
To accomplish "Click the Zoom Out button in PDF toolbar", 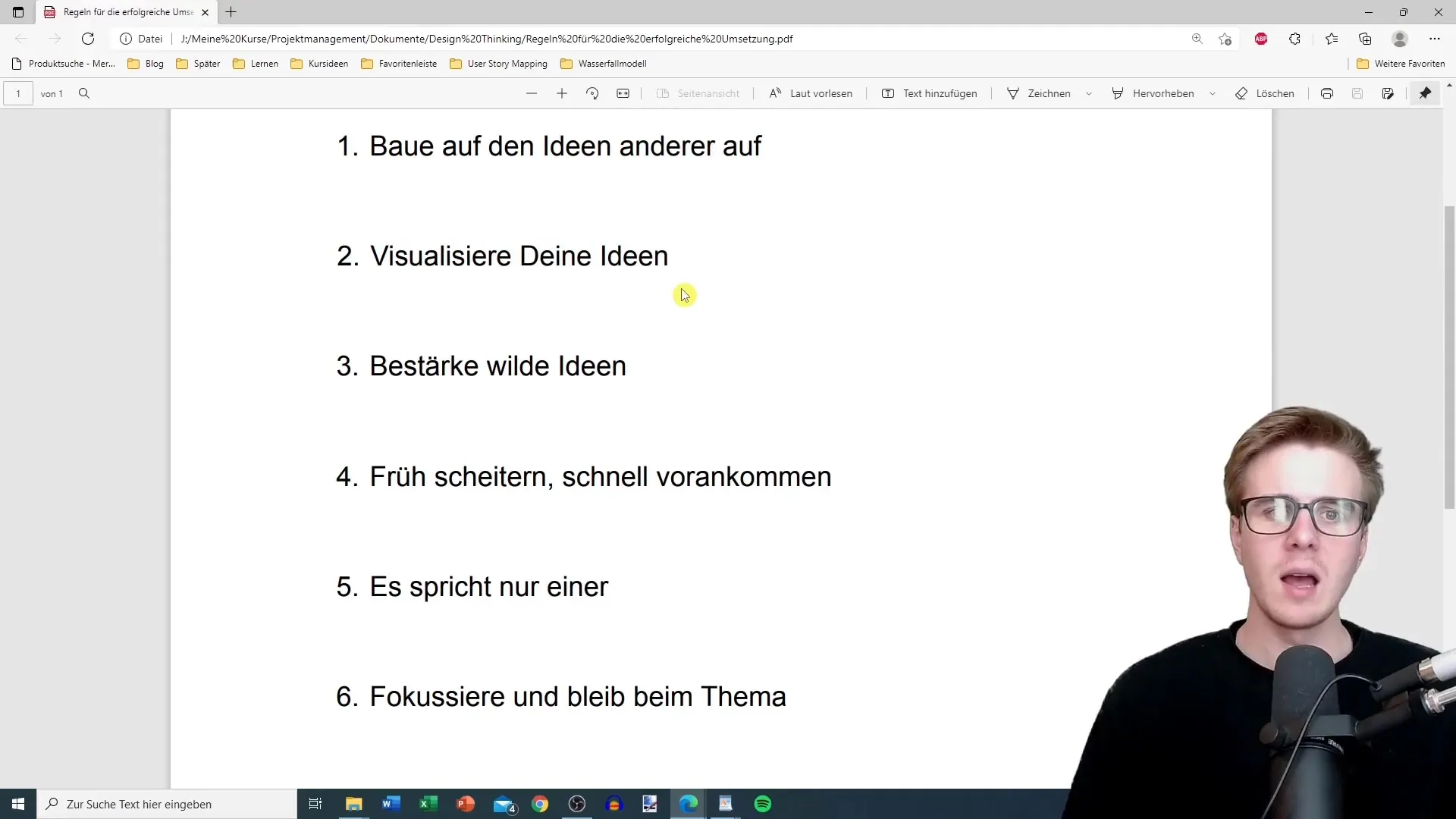I will (x=531, y=93).
